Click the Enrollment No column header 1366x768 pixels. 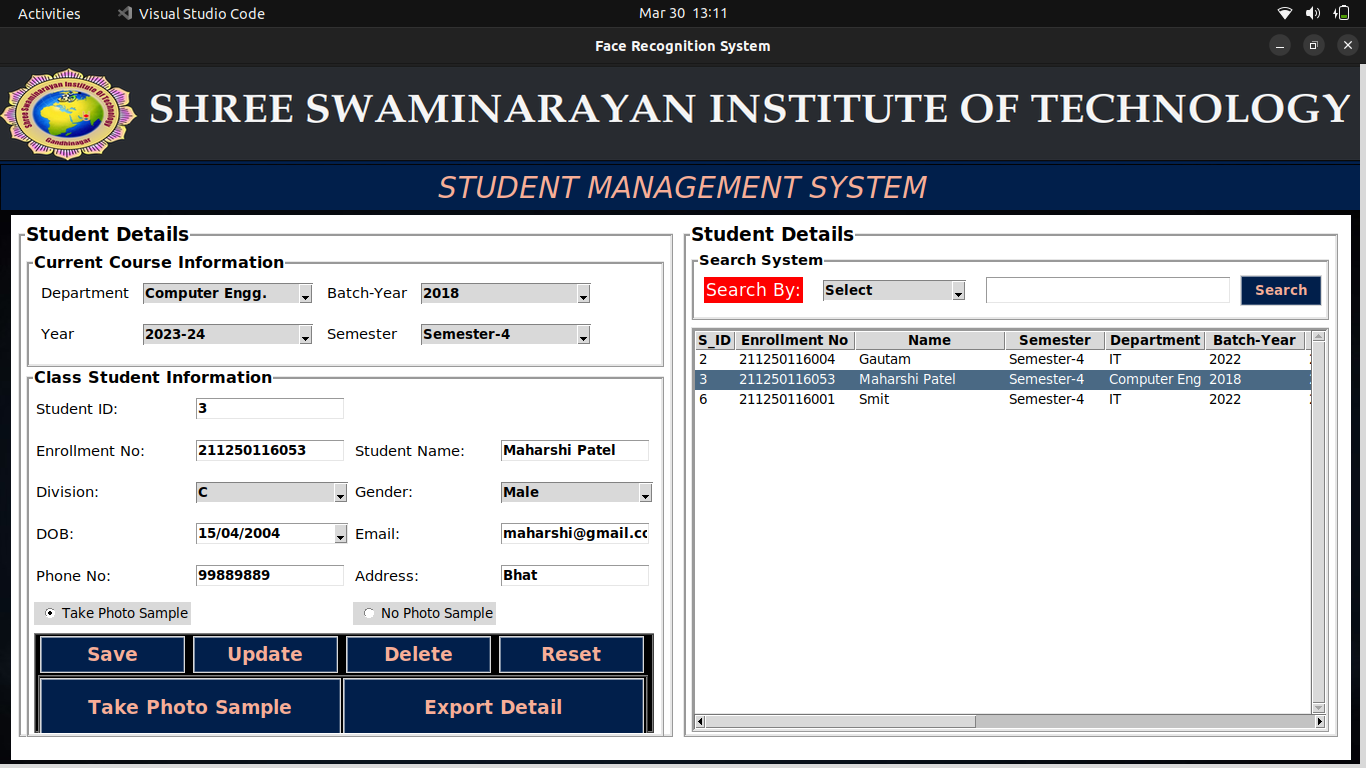pos(794,340)
